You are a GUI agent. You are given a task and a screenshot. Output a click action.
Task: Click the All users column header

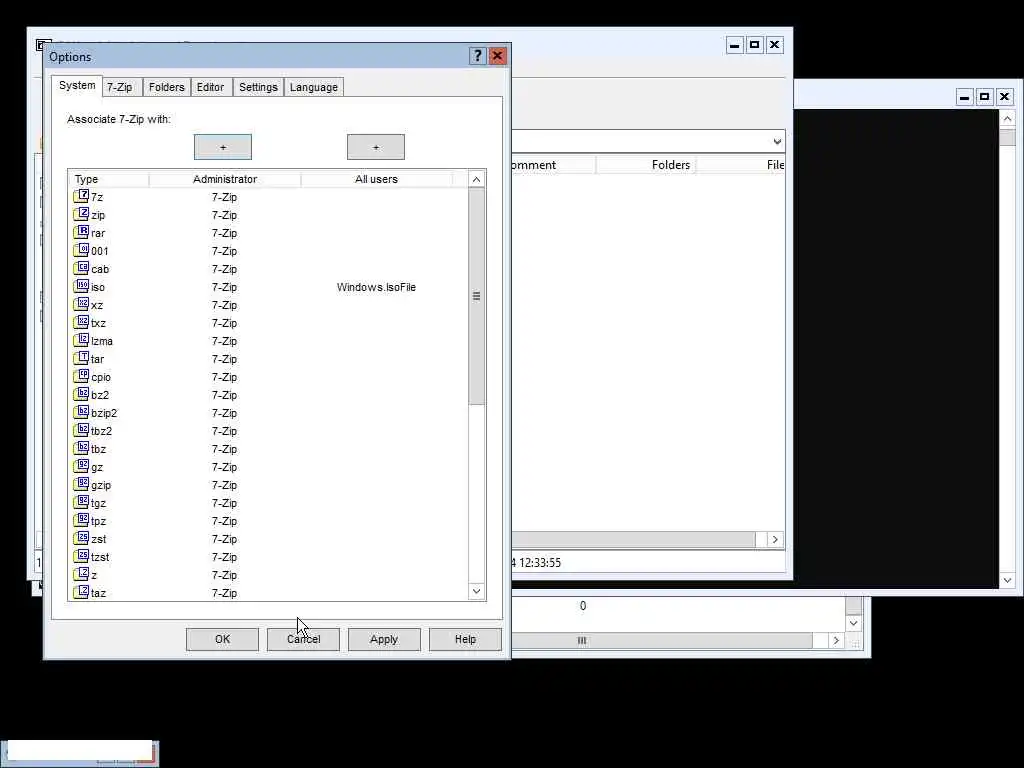click(376, 179)
